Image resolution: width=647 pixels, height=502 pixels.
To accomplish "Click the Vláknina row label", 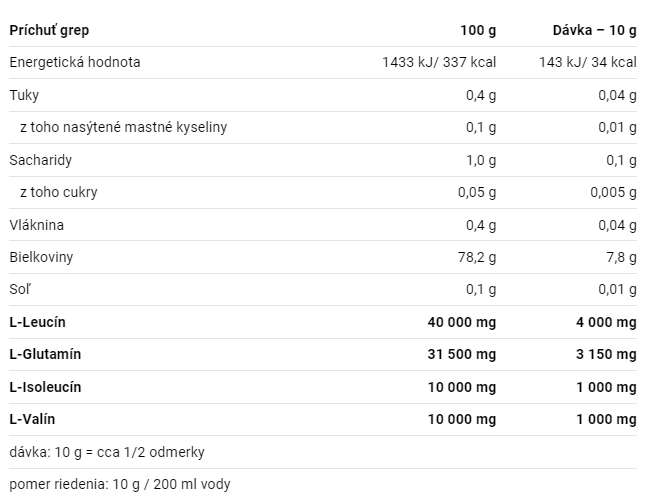I will click(36, 225).
